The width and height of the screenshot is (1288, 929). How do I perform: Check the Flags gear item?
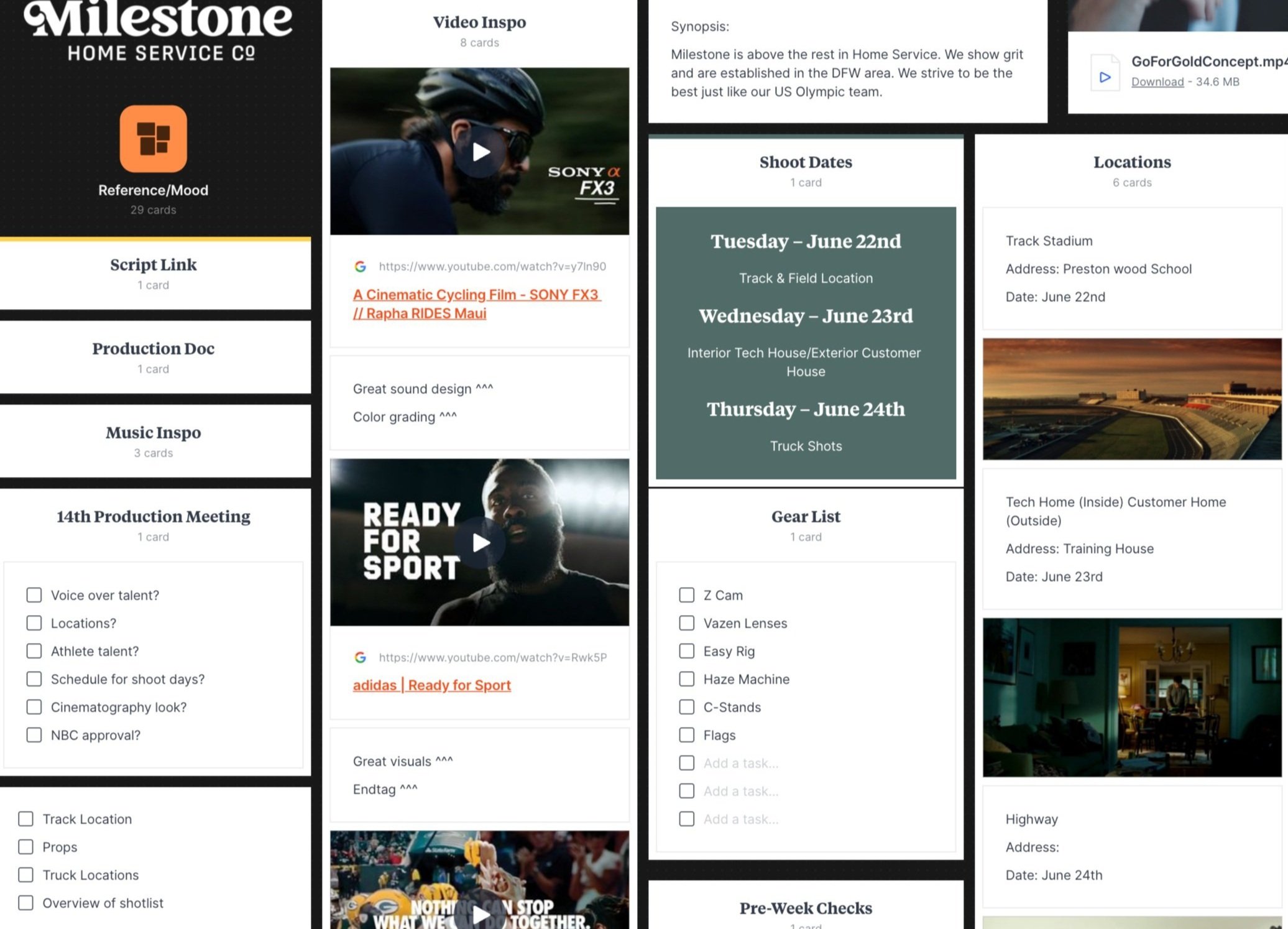click(687, 735)
